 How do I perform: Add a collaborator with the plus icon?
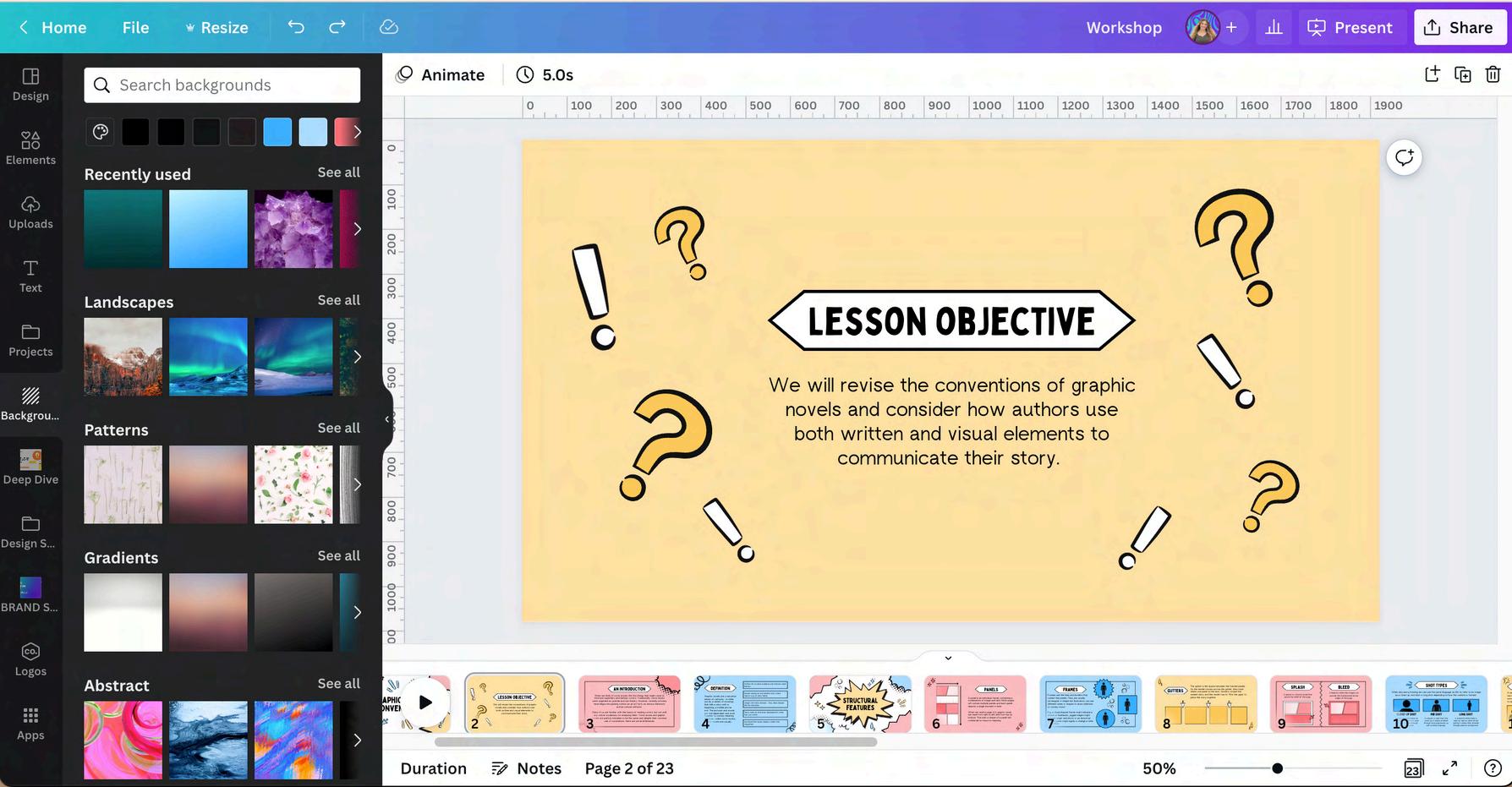pyautogui.click(x=1231, y=27)
